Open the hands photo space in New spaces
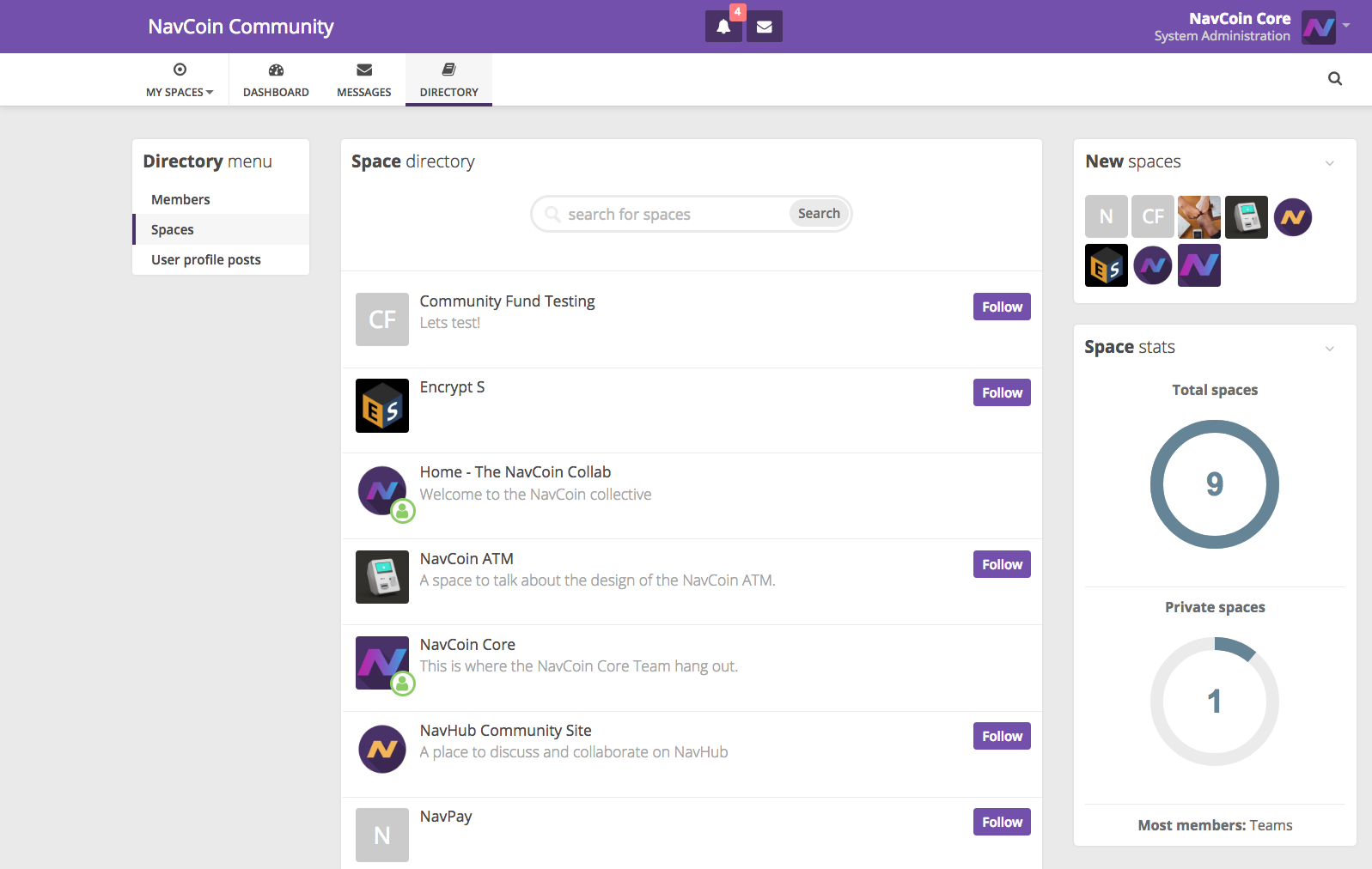1372x869 pixels. point(1199,217)
